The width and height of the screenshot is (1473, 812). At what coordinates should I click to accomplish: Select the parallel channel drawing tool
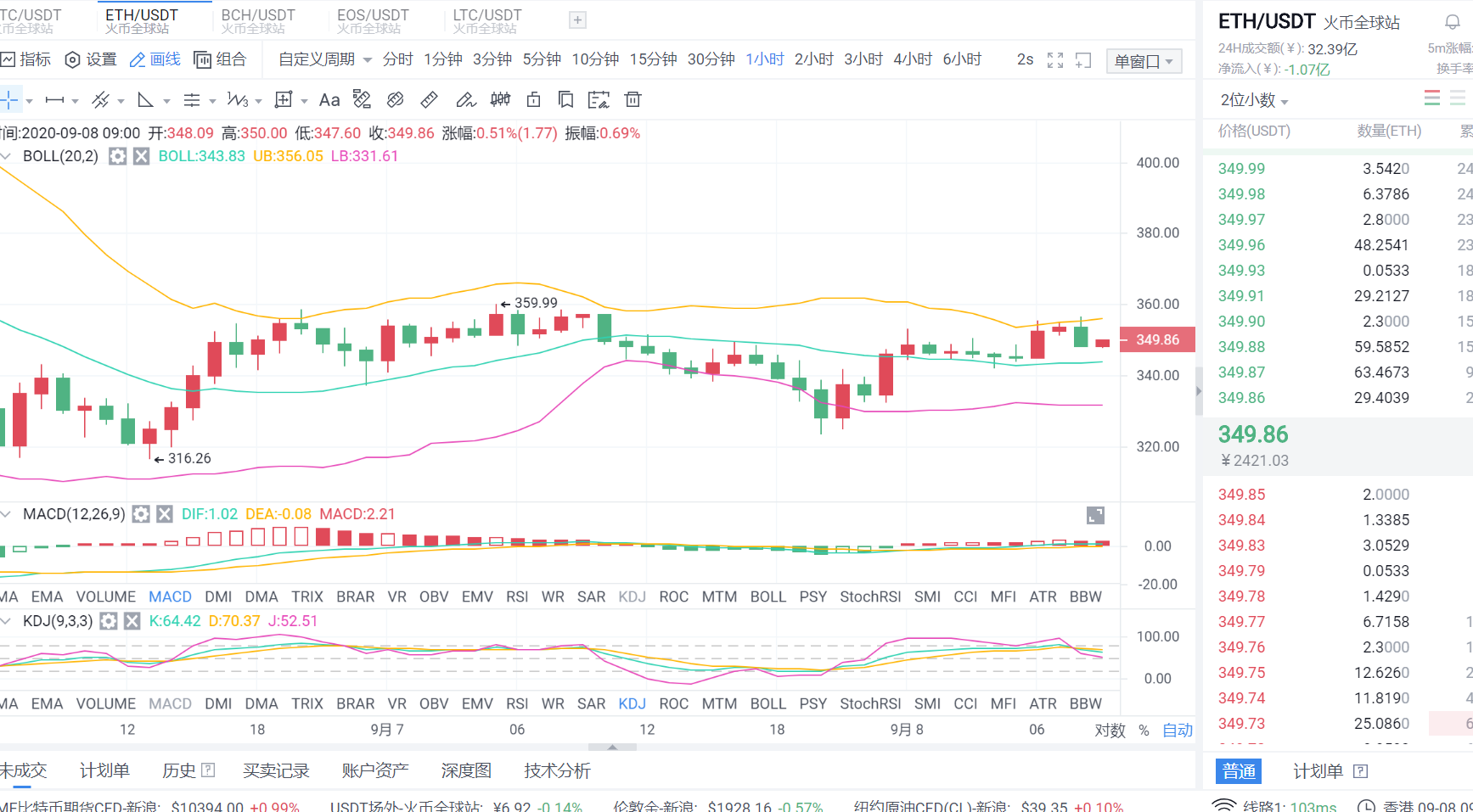pos(100,100)
